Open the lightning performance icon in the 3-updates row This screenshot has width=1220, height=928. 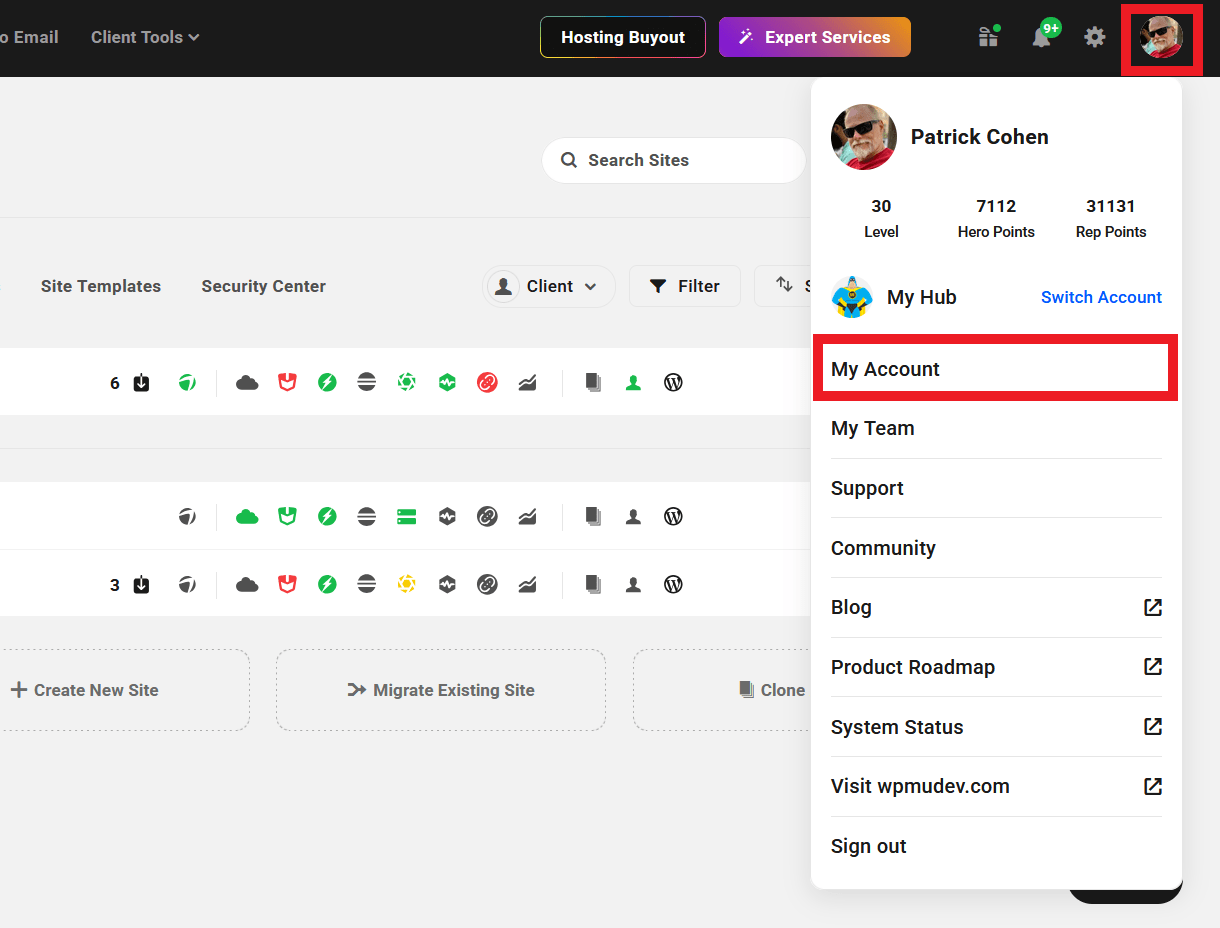coord(327,584)
